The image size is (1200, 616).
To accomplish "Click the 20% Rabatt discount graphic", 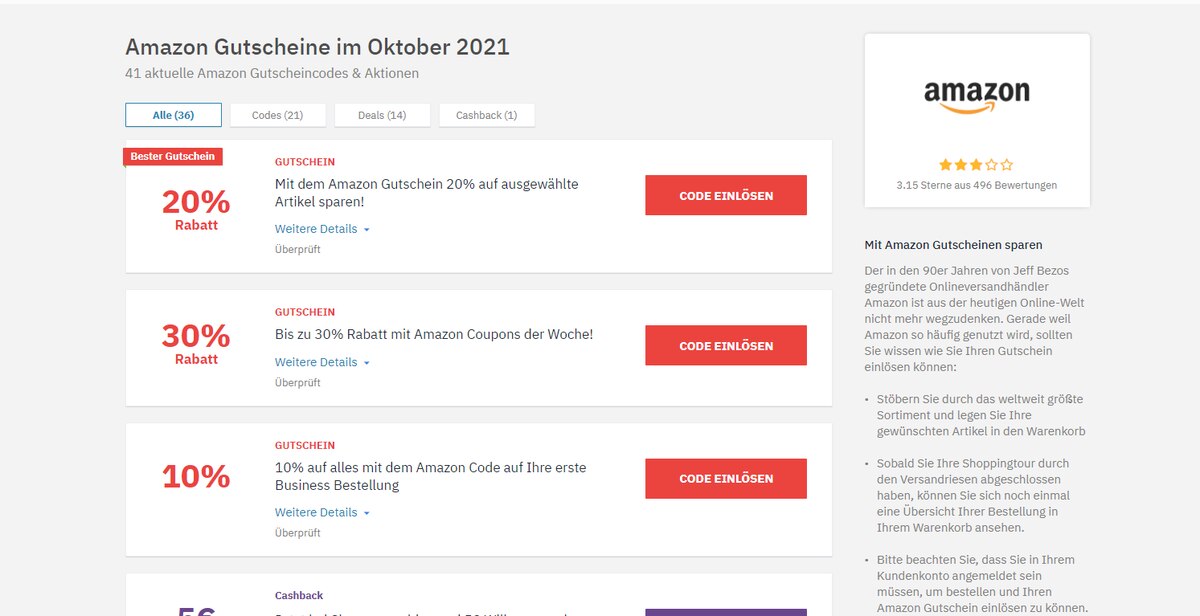I will 196,209.
